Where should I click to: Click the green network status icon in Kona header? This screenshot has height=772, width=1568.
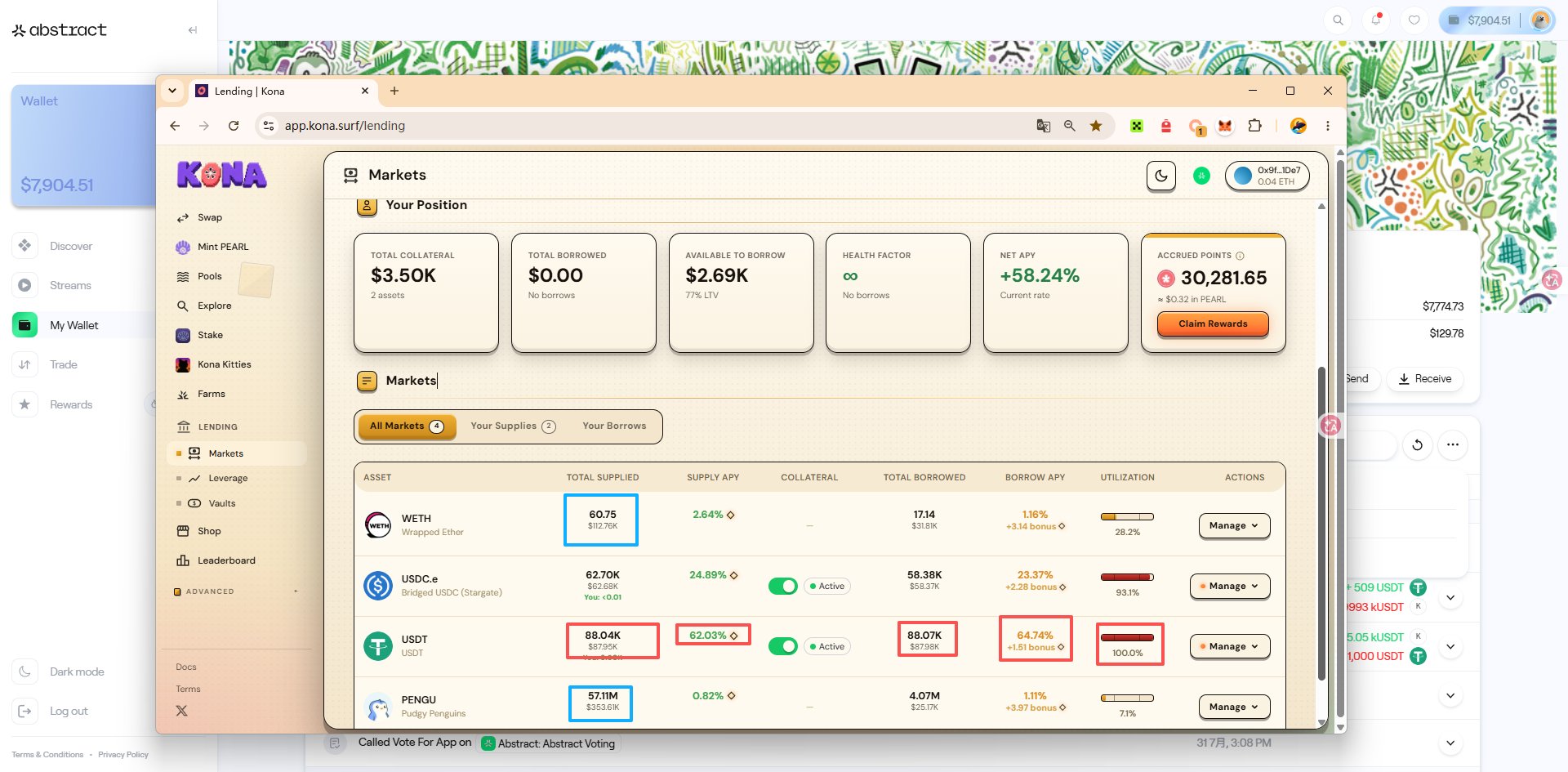[1201, 175]
